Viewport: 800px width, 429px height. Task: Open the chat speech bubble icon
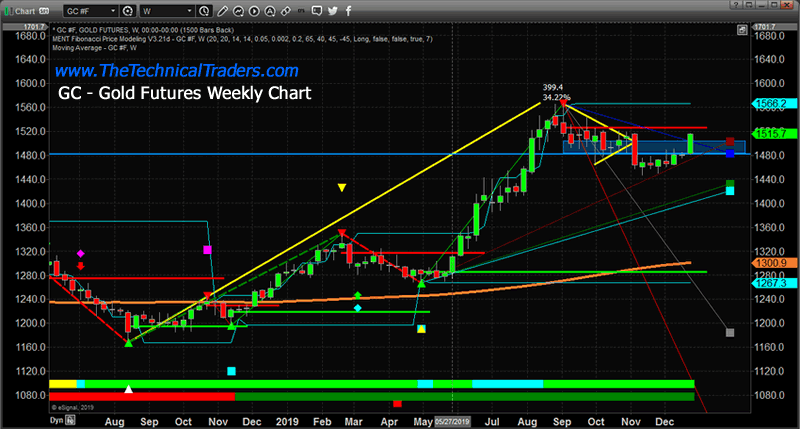coord(316,10)
